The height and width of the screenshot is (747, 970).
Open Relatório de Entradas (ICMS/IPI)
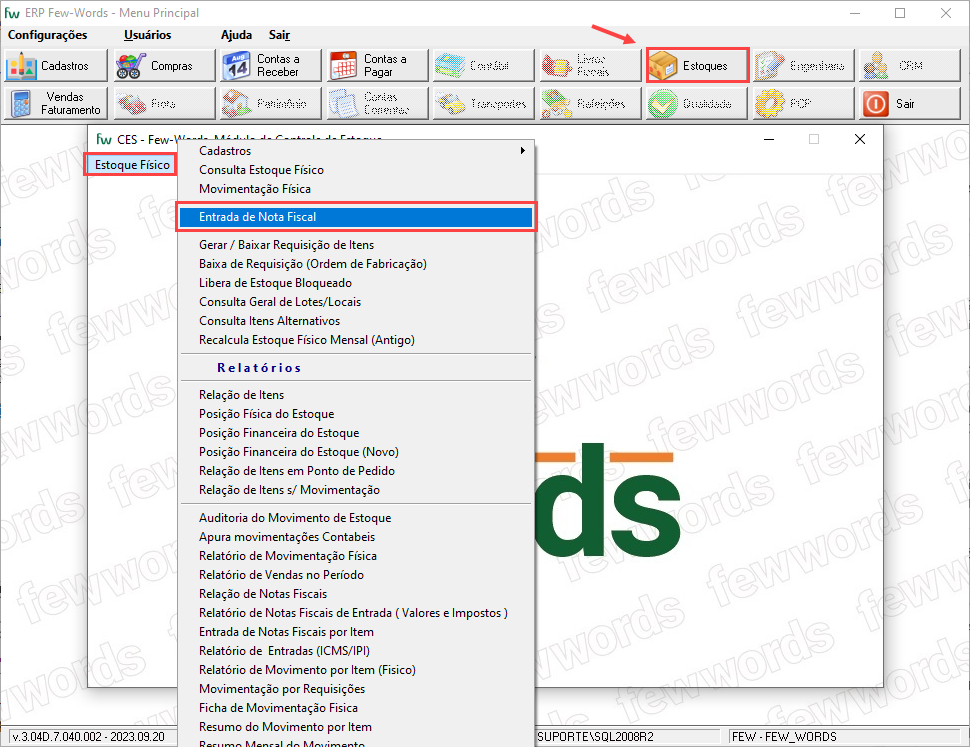(x=356, y=651)
